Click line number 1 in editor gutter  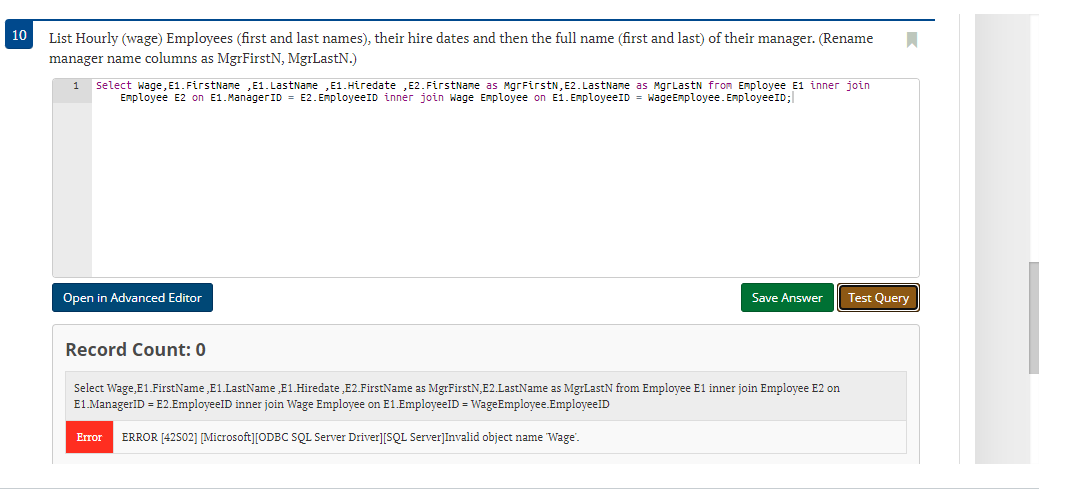point(76,86)
